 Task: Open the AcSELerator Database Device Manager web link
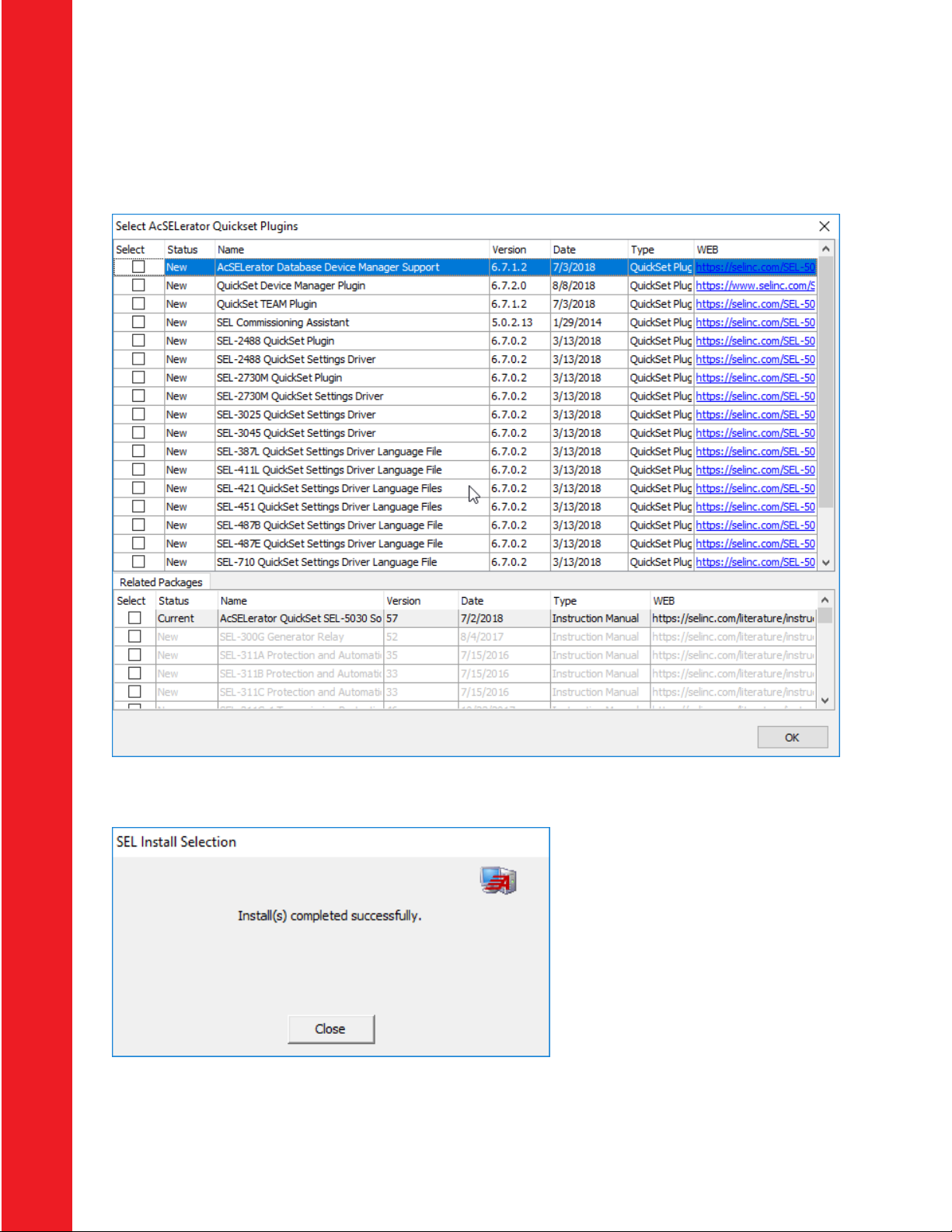tap(755, 267)
